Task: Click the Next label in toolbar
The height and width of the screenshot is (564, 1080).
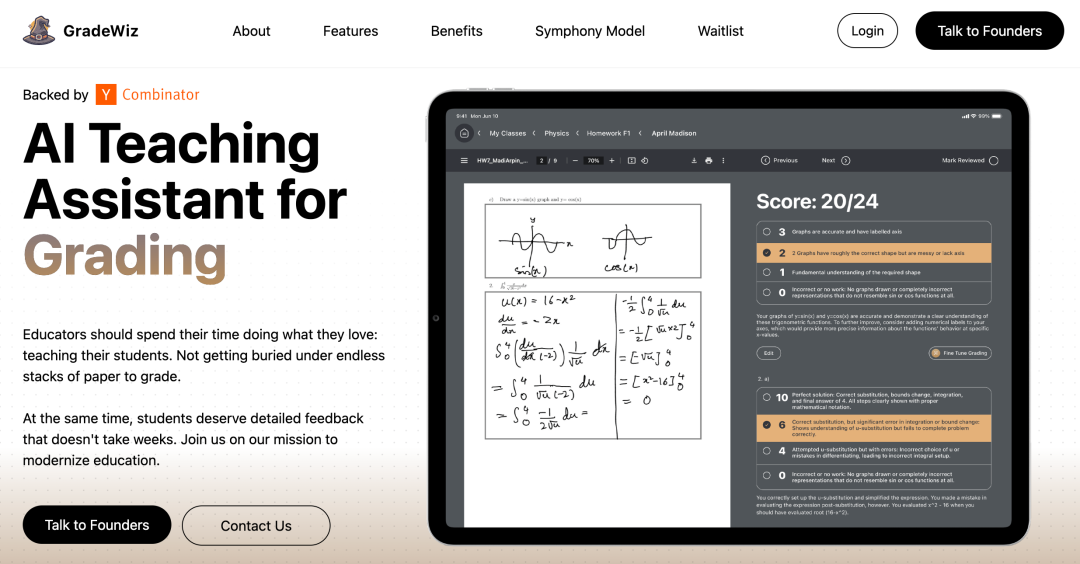Action: [x=828, y=160]
